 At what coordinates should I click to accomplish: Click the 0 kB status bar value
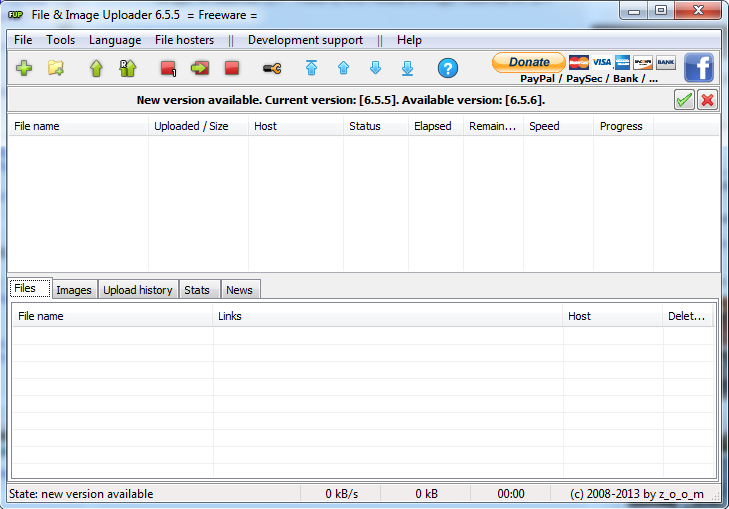(x=426, y=494)
